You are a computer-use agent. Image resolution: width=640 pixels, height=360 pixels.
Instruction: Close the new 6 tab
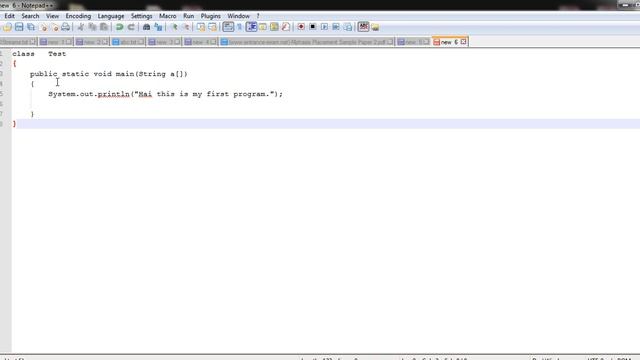coord(463,42)
